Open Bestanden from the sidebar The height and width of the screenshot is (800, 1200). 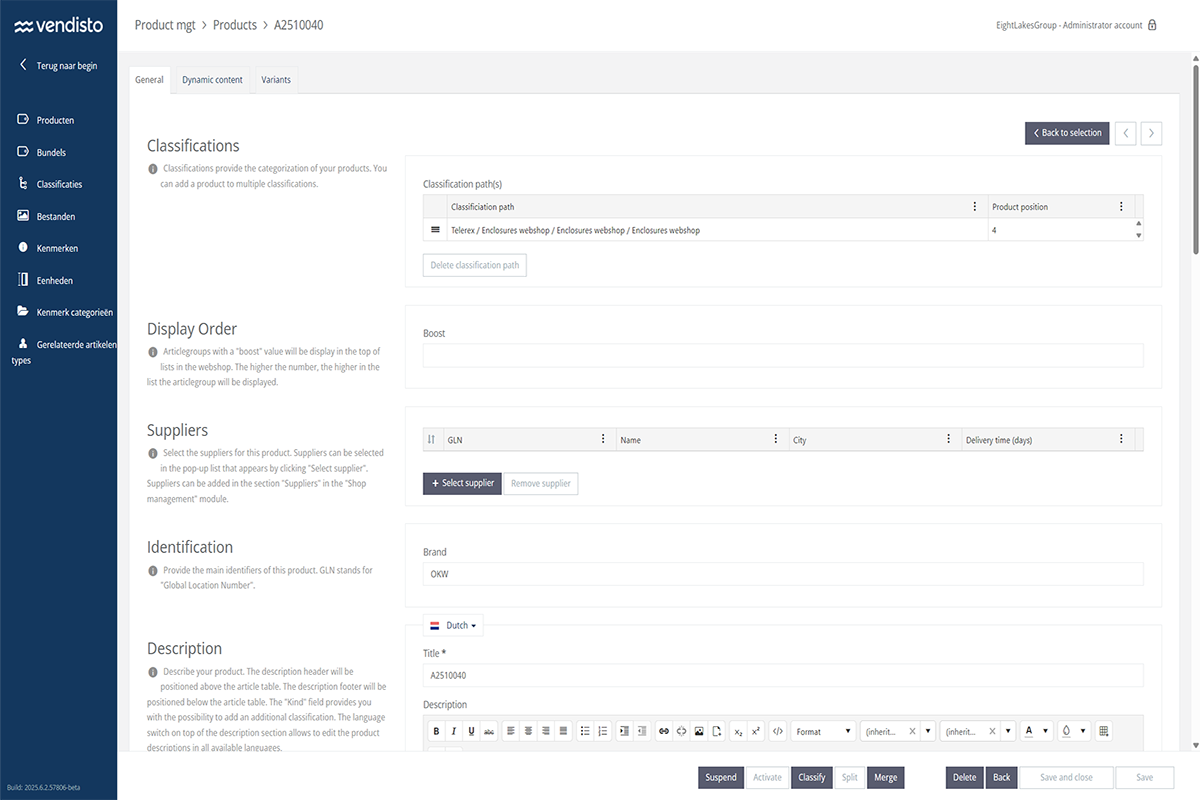pos(55,216)
